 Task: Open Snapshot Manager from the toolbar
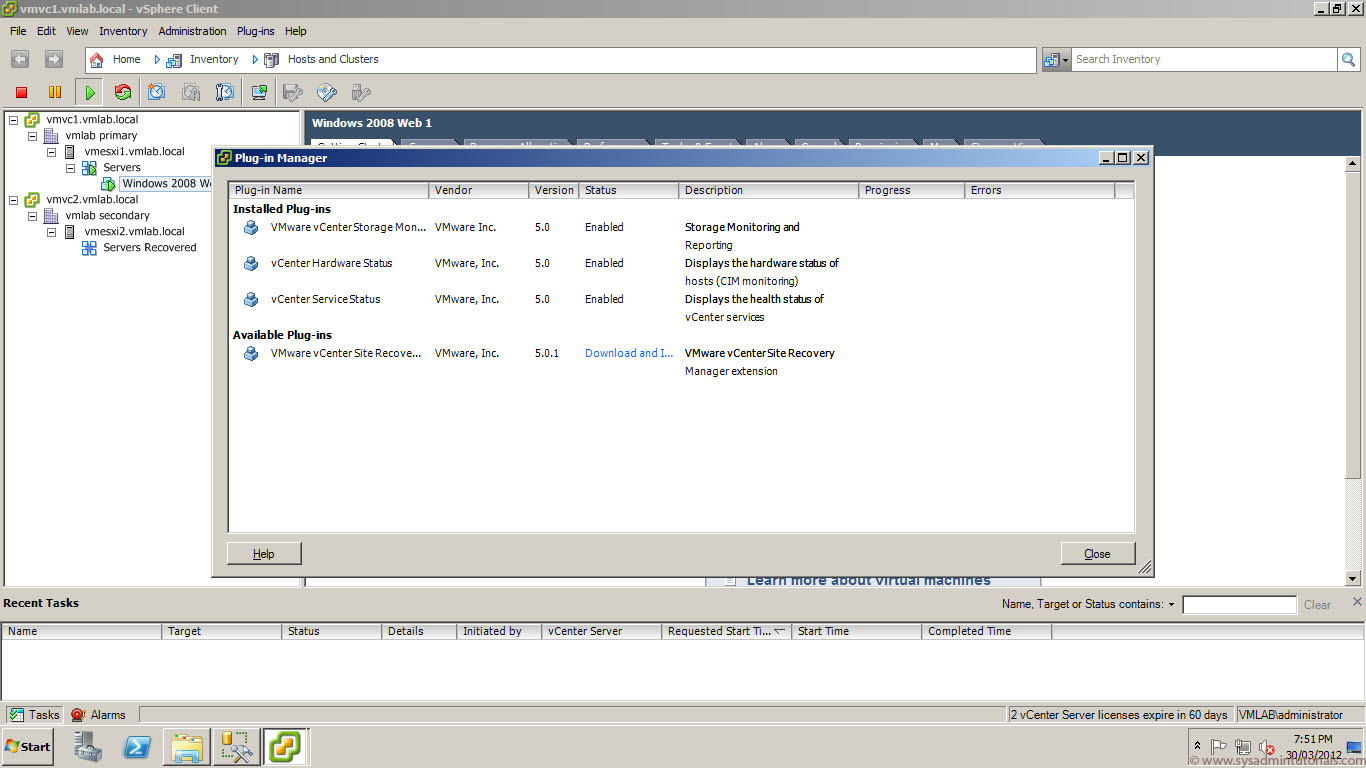(x=225, y=92)
